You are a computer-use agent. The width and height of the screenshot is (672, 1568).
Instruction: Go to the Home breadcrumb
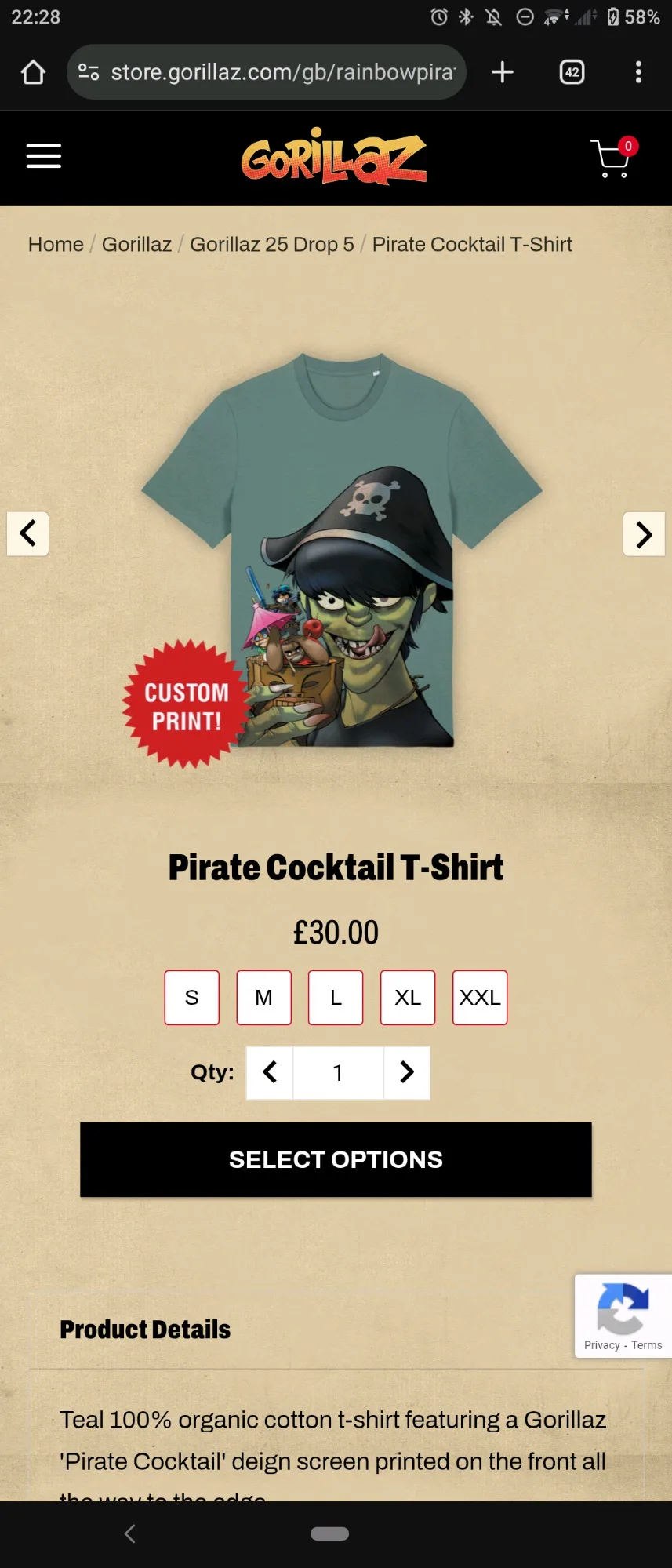tap(56, 245)
